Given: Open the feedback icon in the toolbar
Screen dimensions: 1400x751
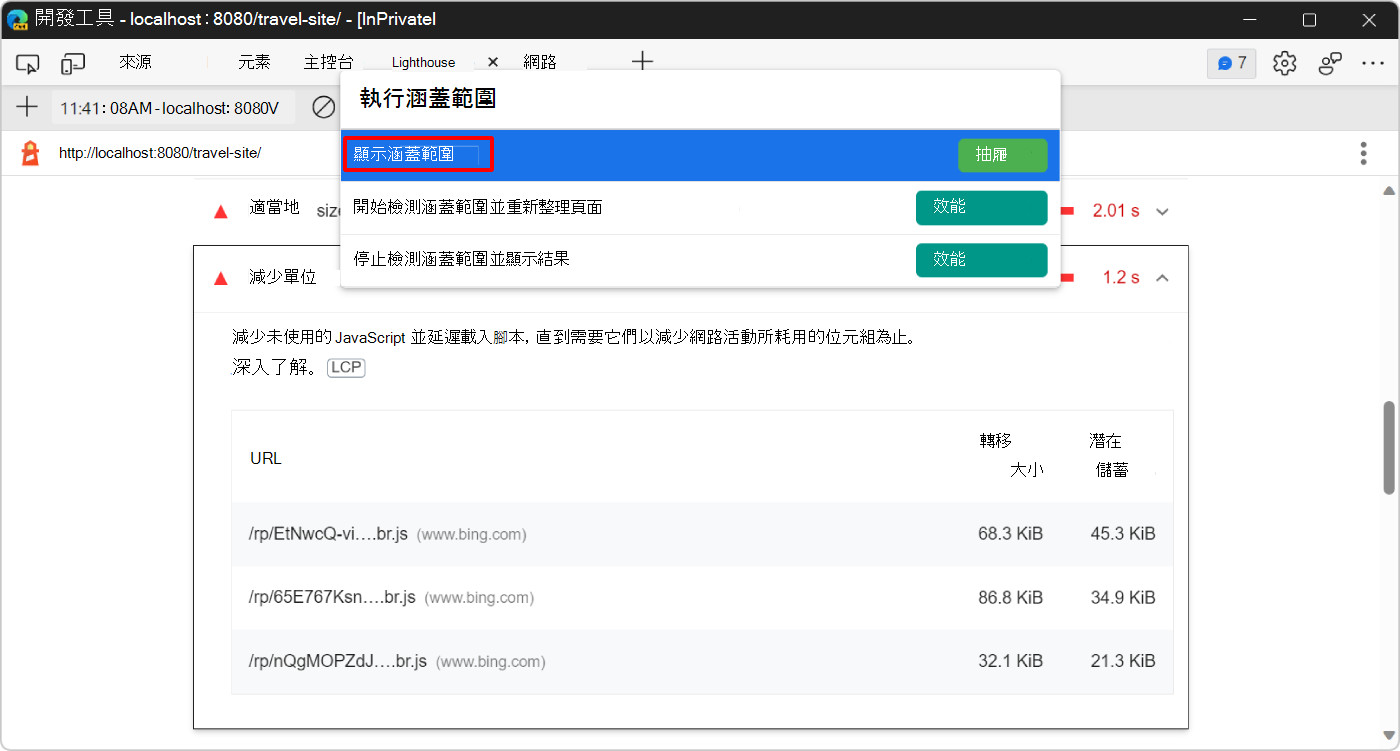Looking at the screenshot, I should tap(1330, 62).
